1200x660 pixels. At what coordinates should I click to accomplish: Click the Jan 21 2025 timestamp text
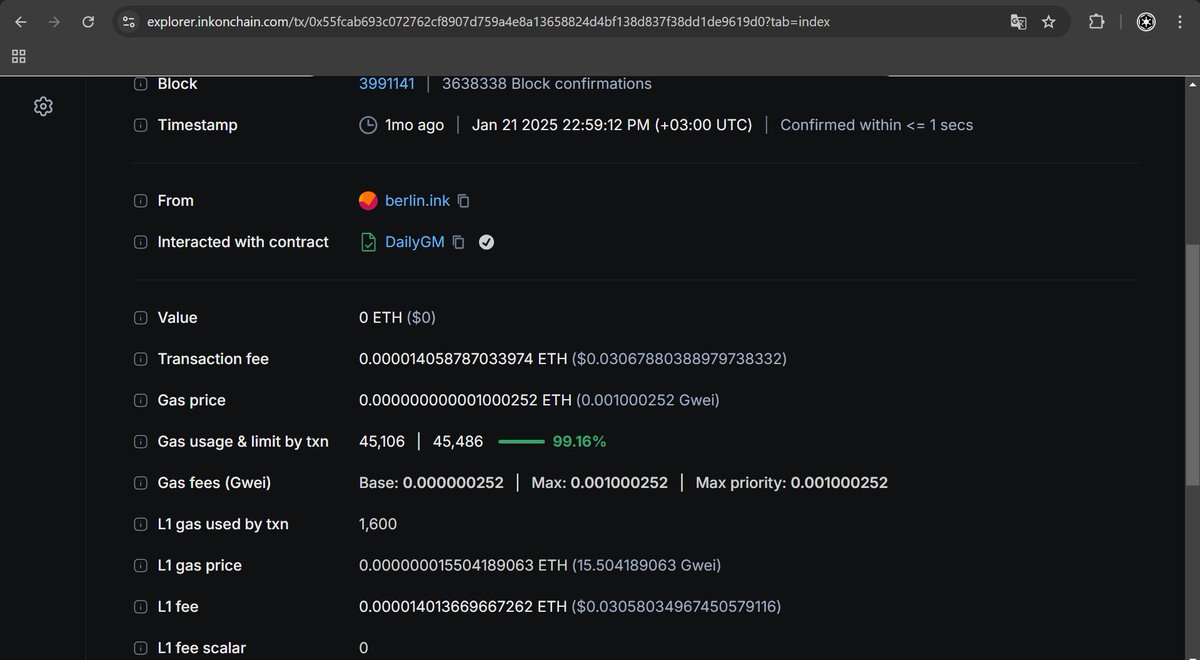(x=612, y=125)
